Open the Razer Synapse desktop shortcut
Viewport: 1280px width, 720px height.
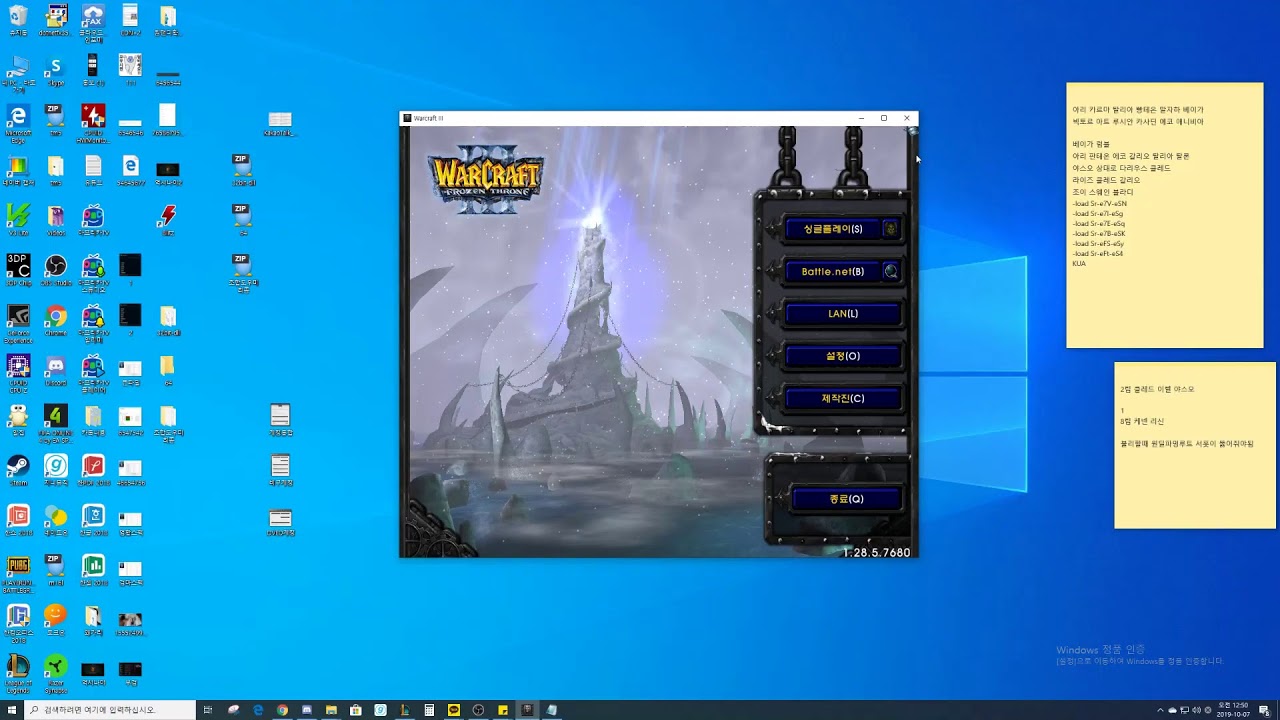56,673
